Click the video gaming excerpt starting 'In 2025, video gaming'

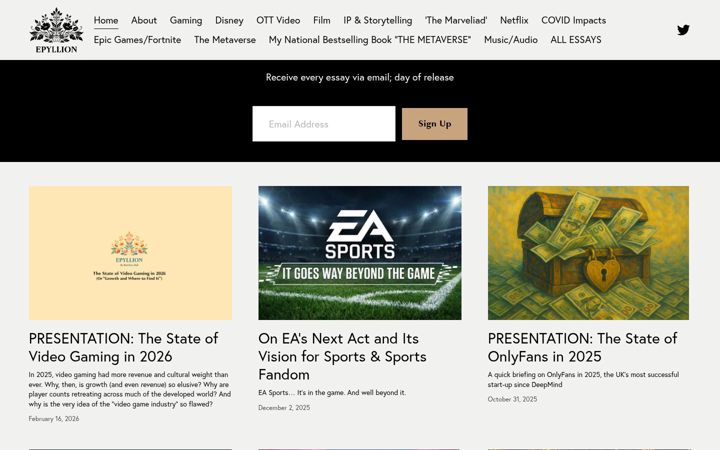coord(129,389)
